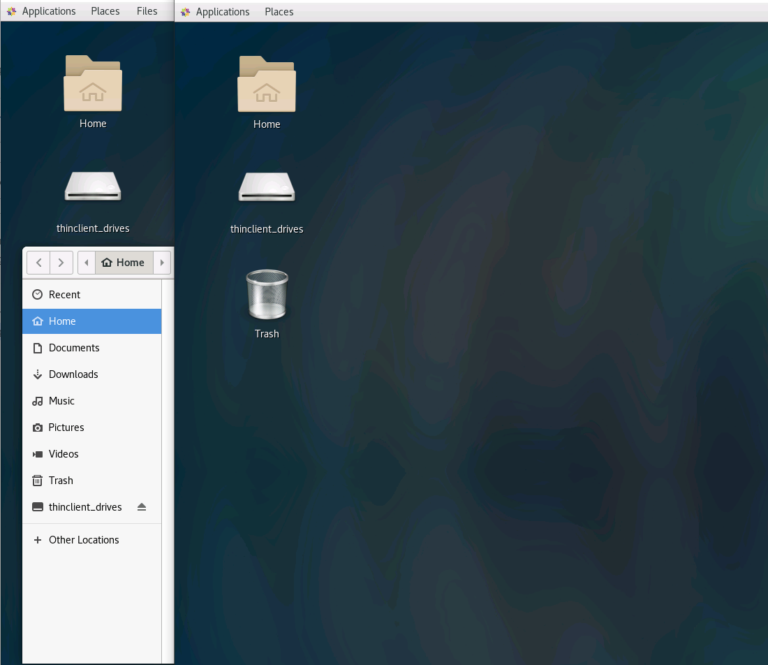Image resolution: width=768 pixels, height=665 pixels.
Task: Select thinclient_drives desktop icon directly above Trash
Action: tap(267, 188)
